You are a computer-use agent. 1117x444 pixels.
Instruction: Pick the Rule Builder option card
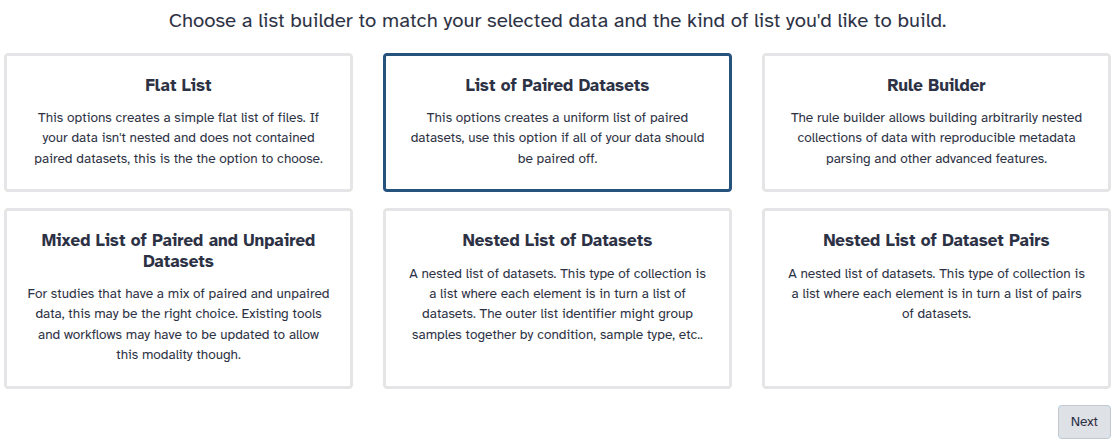coord(936,175)
